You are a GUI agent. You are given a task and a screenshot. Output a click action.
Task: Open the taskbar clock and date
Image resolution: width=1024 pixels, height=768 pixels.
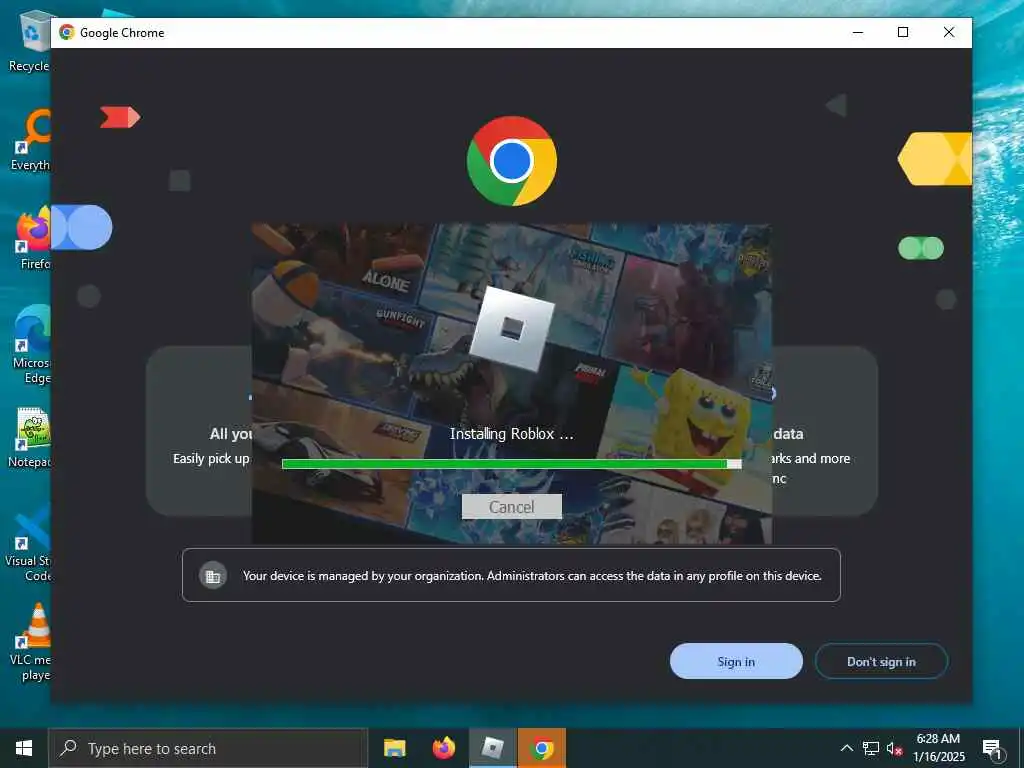(938, 748)
